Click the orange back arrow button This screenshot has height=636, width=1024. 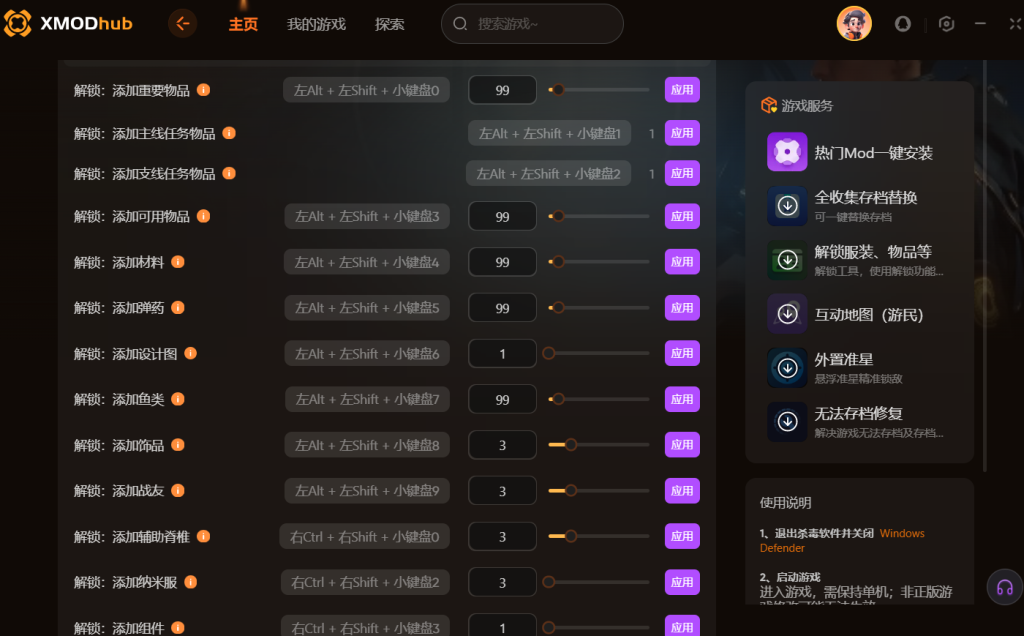pyautogui.click(x=182, y=24)
